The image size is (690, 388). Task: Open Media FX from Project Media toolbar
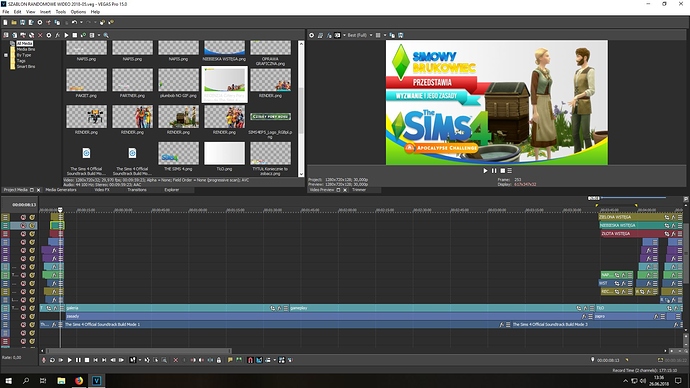pyautogui.click(x=57, y=35)
